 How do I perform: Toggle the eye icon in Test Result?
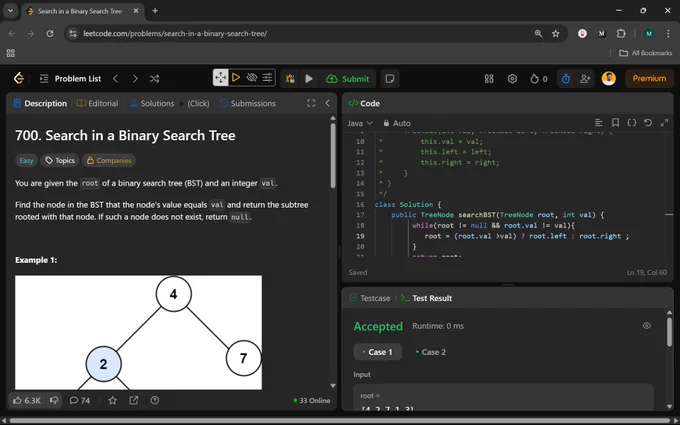646,326
